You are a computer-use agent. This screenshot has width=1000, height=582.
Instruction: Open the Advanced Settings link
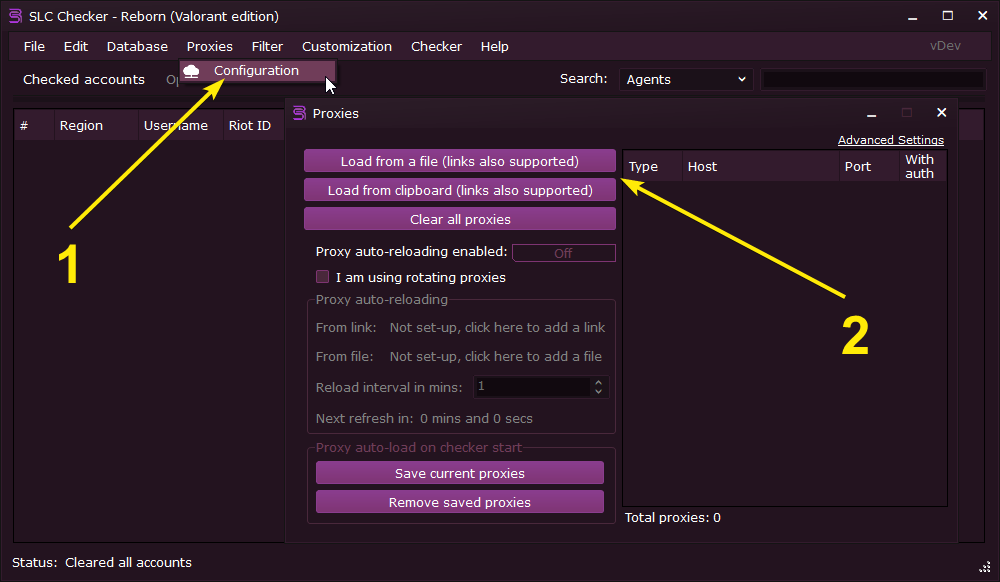[x=890, y=140]
